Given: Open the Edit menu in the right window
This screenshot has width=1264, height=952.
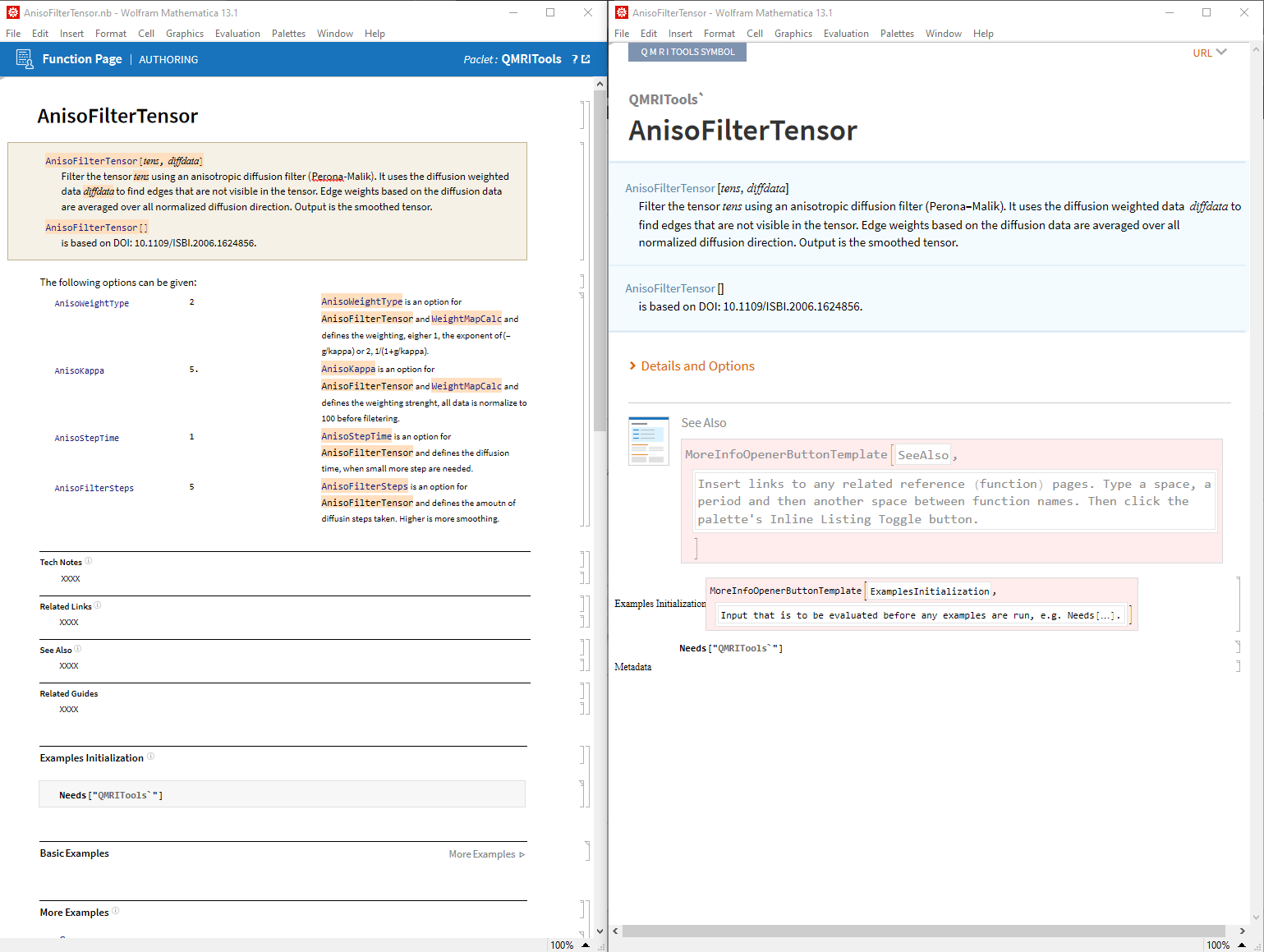Looking at the screenshot, I should click(x=649, y=34).
